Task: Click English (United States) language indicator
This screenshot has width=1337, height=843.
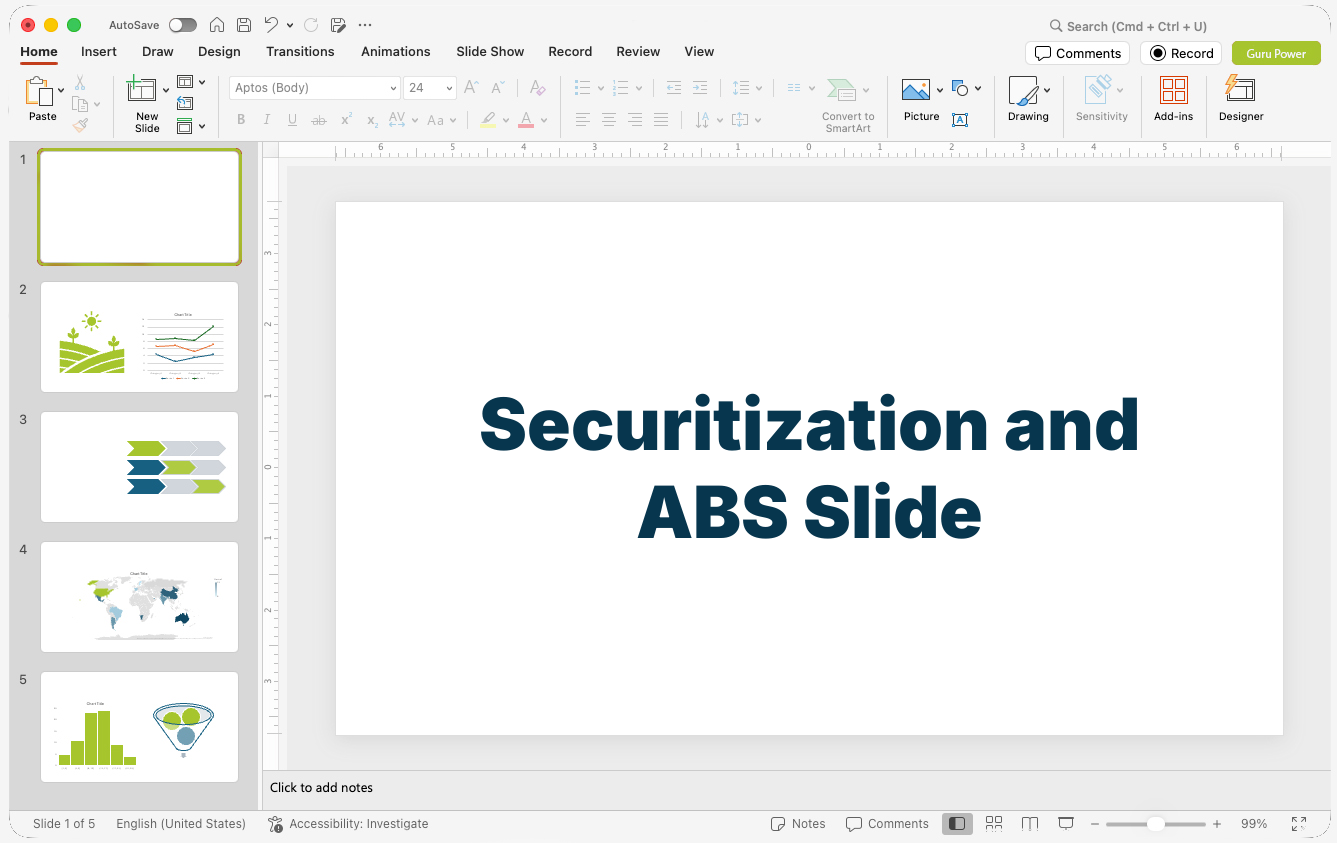Action: [x=181, y=824]
